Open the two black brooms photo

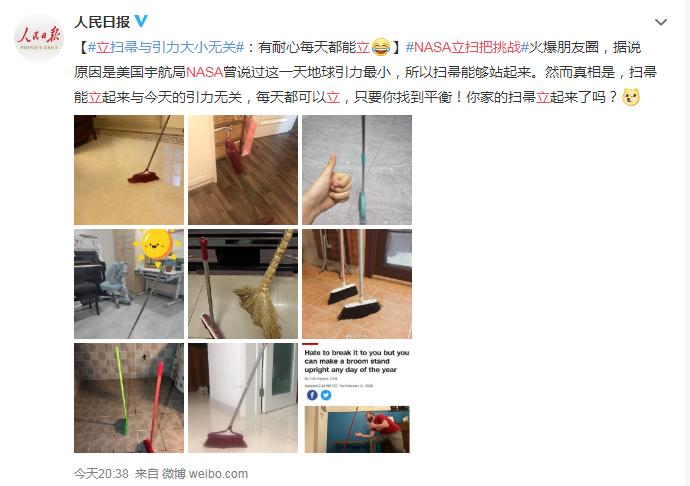(357, 284)
